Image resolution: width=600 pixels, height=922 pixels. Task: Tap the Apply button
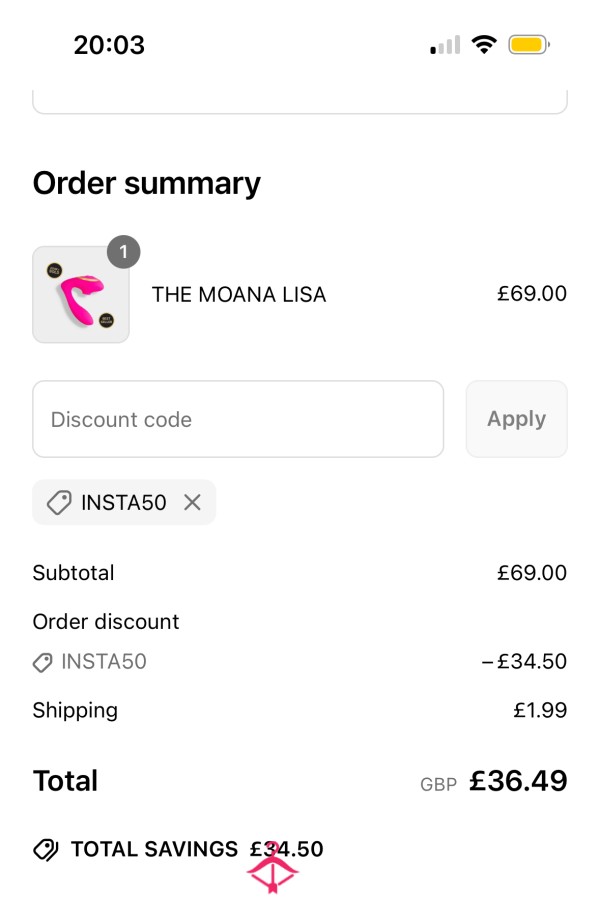[x=516, y=419]
